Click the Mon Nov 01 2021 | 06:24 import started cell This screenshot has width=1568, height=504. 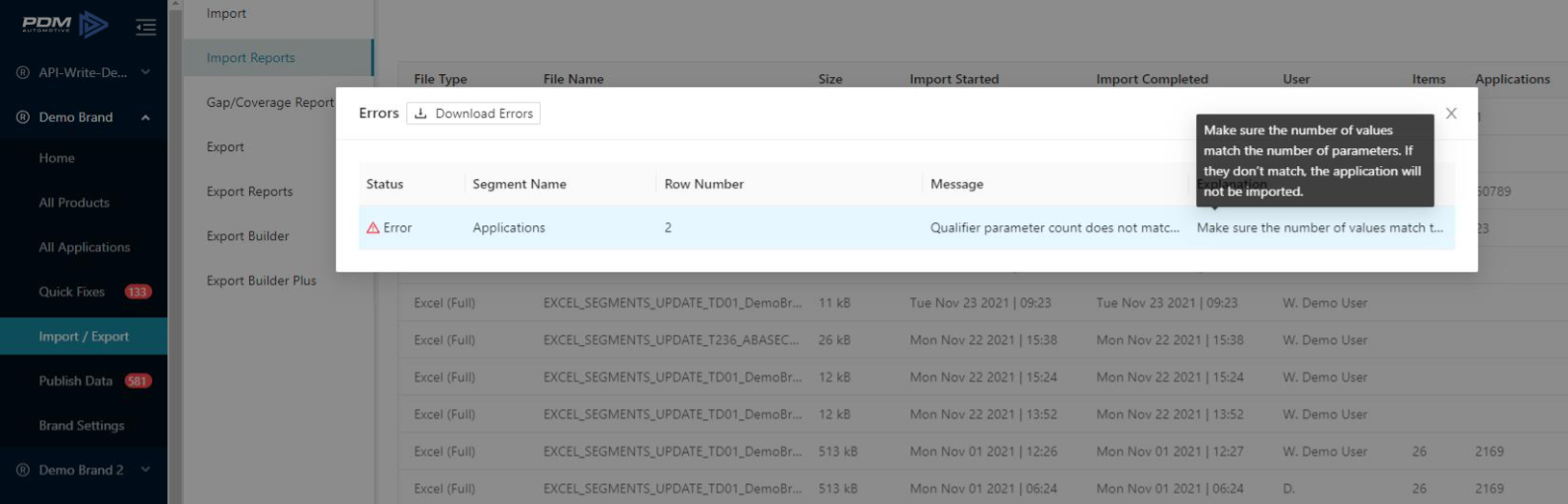pos(984,488)
